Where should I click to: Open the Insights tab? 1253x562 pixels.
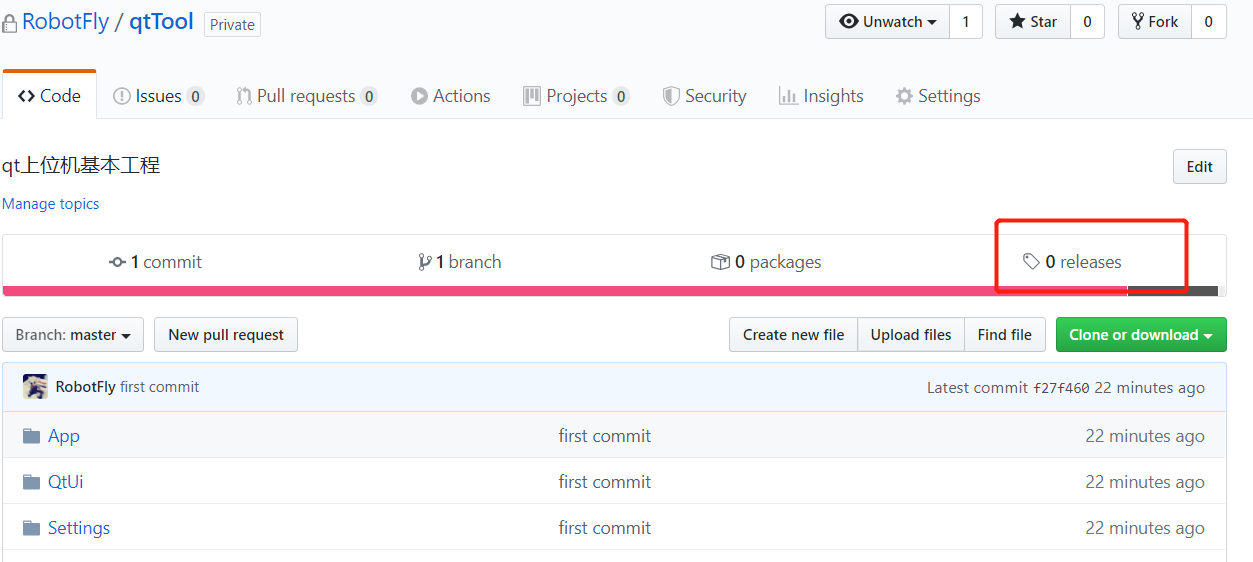pos(820,96)
